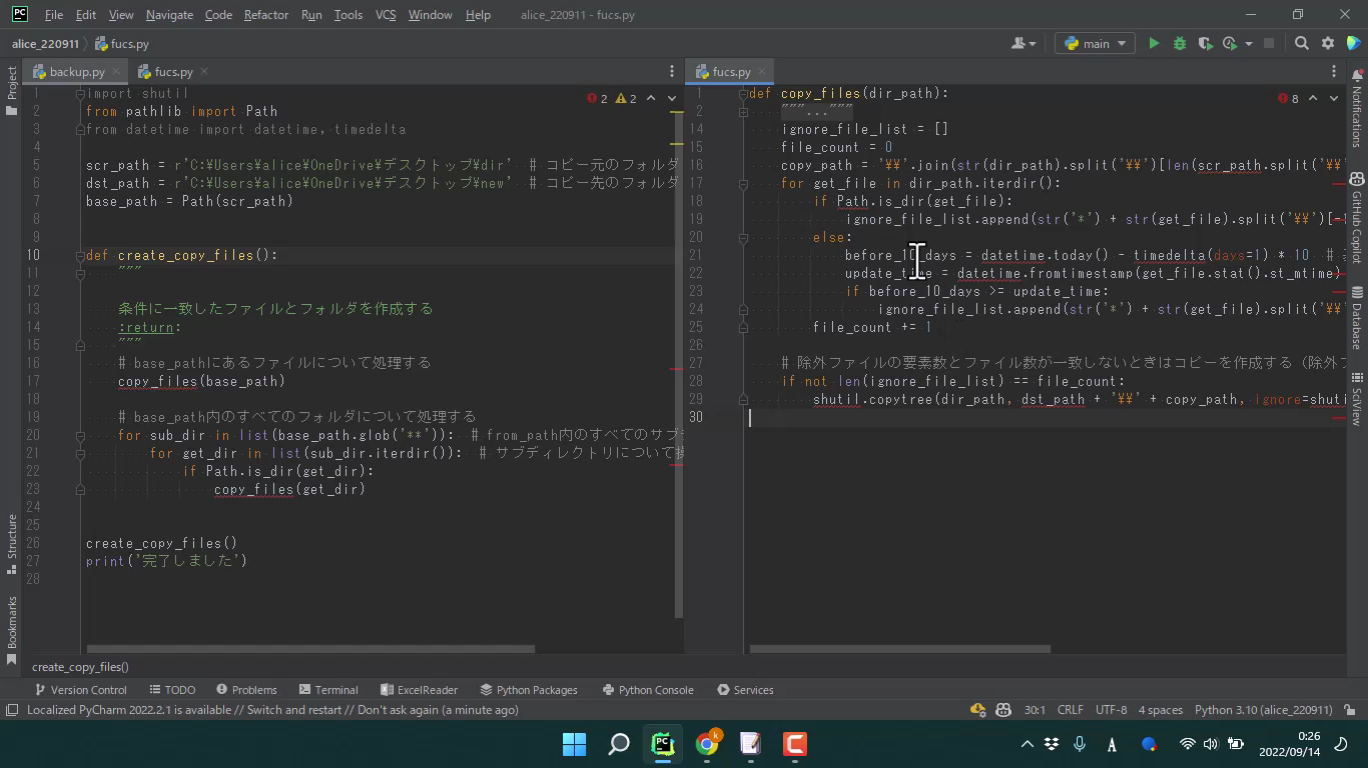Open the Terminal tool window
1368x768 pixels.
point(328,690)
